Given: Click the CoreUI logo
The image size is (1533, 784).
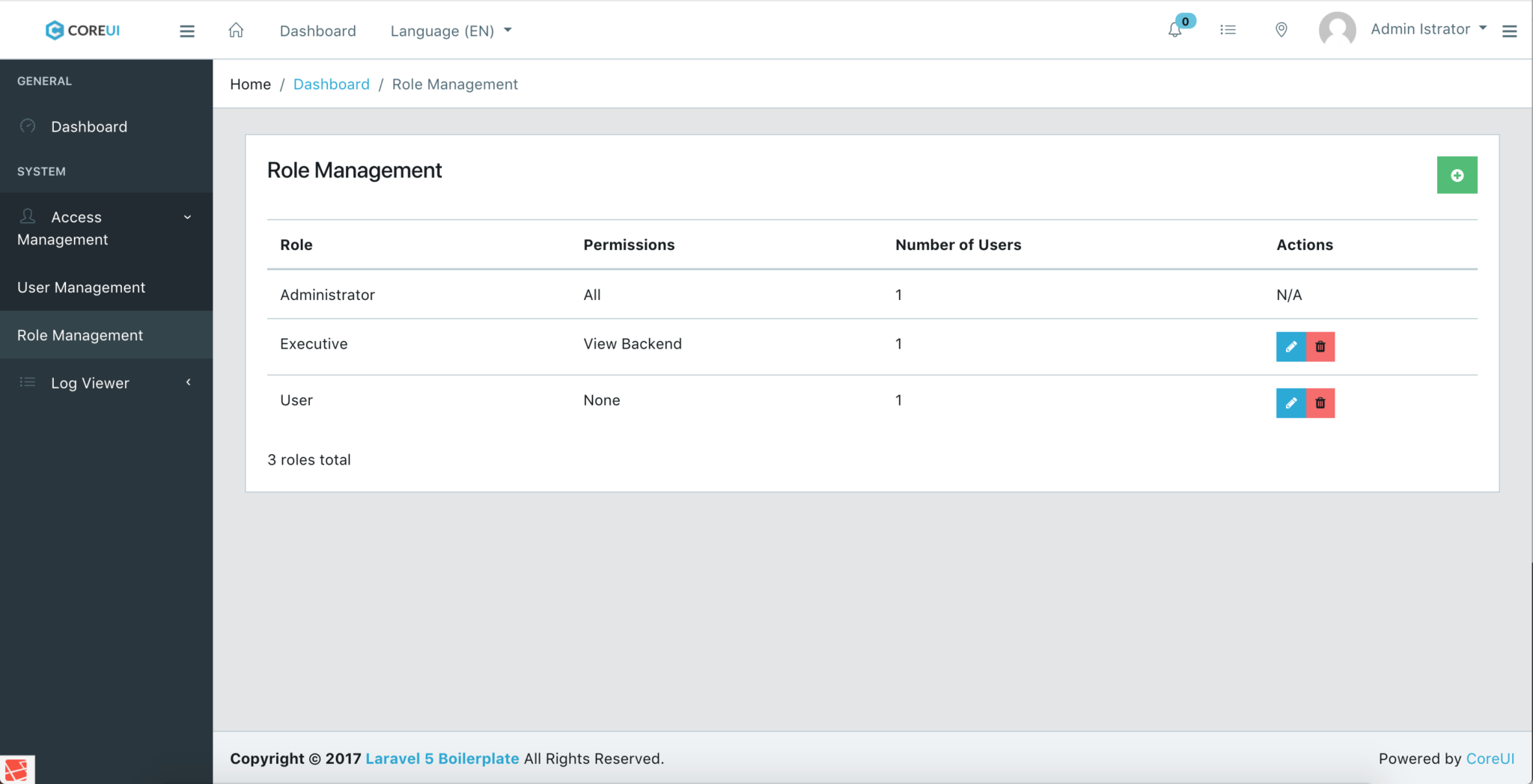Looking at the screenshot, I should pyautogui.click(x=82, y=30).
